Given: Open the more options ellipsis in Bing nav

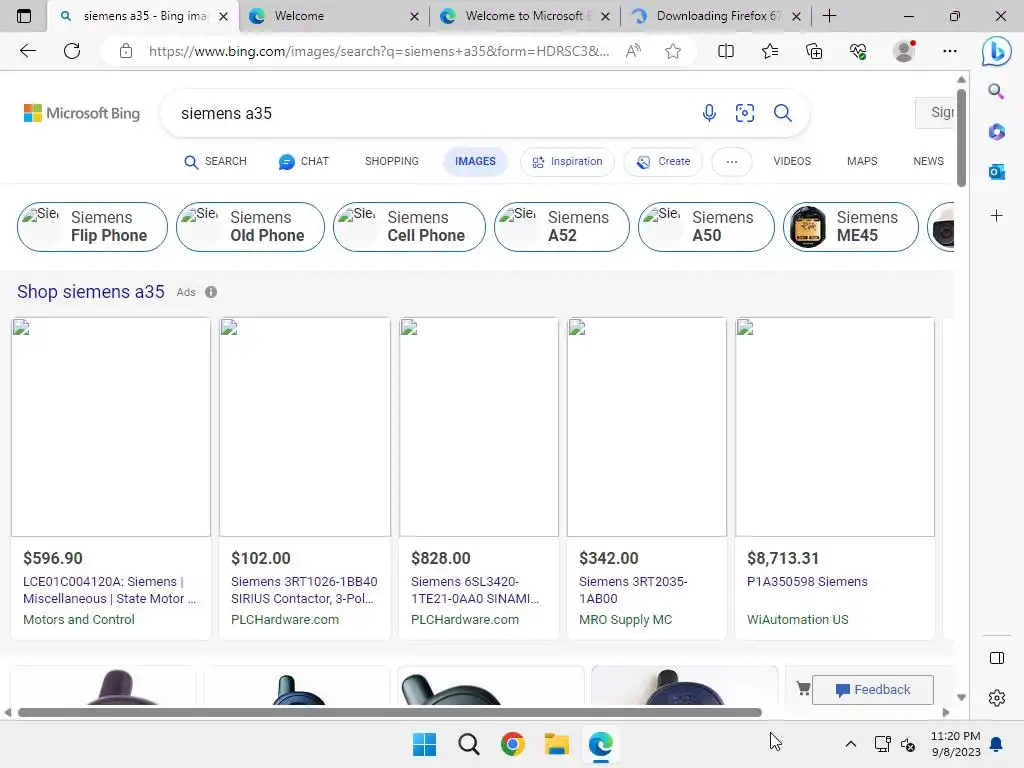Looking at the screenshot, I should tap(731, 161).
